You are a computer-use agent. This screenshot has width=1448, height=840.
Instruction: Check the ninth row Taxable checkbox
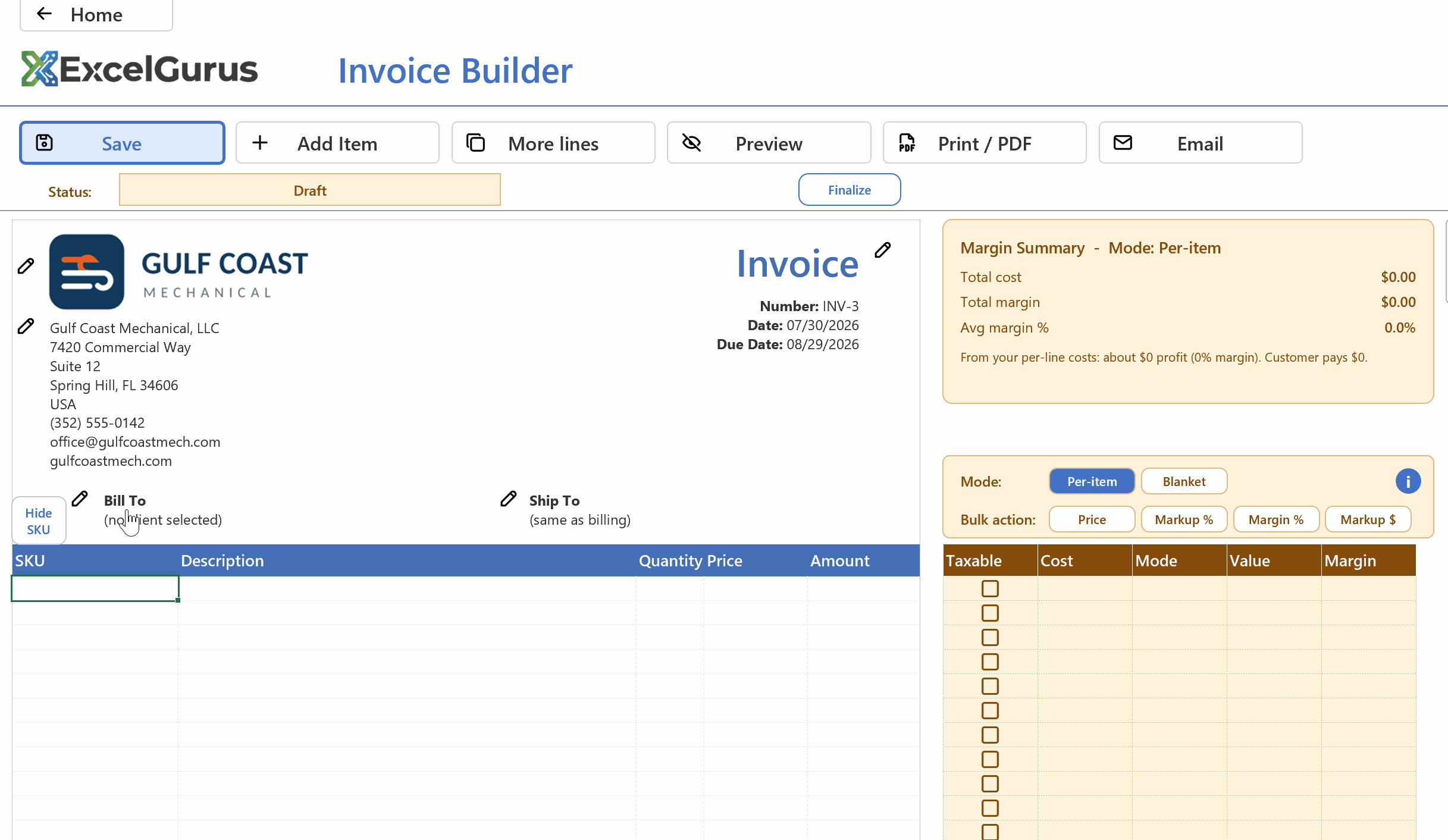[990, 783]
